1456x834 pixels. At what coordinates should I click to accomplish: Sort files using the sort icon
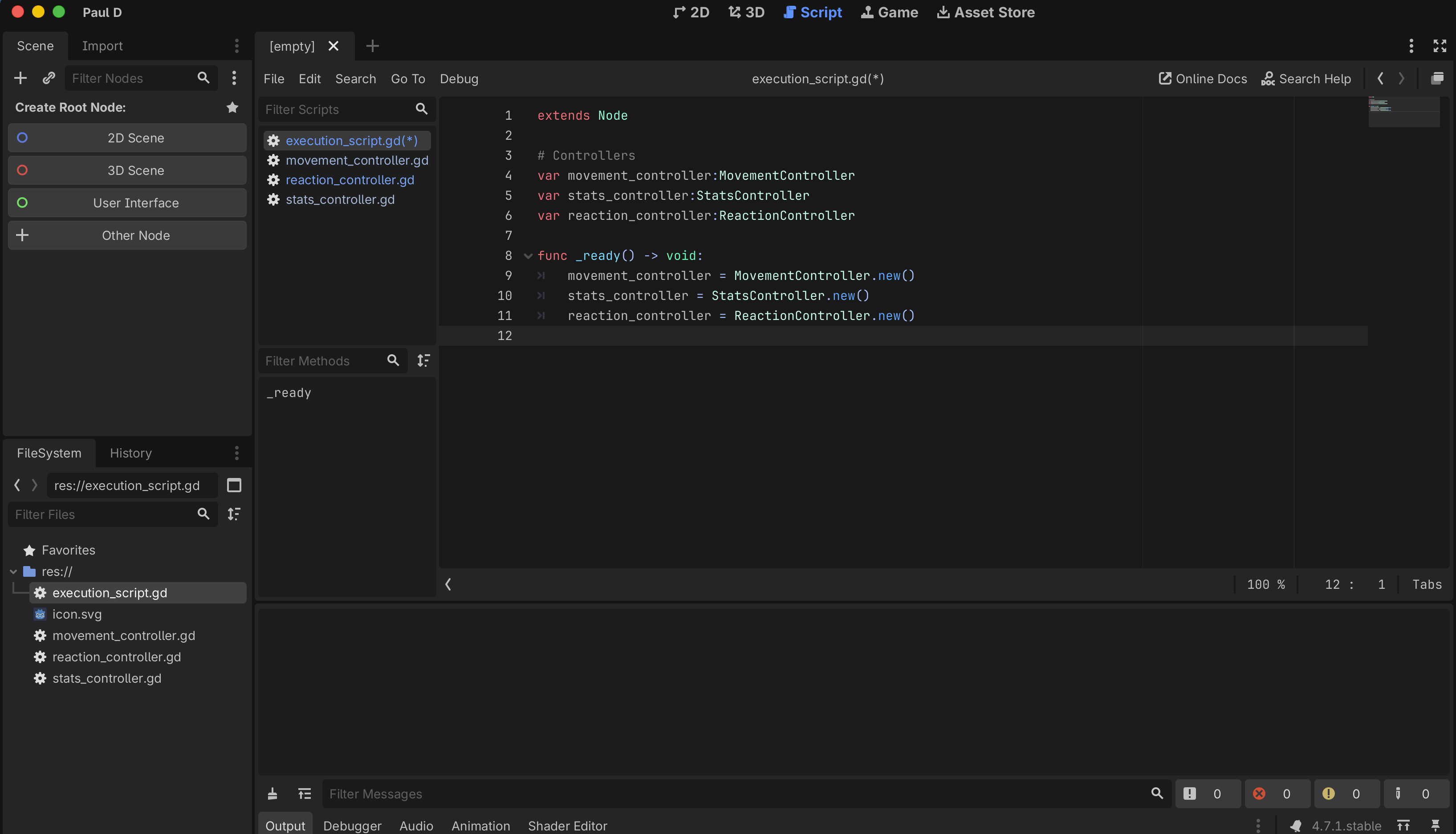pos(234,514)
